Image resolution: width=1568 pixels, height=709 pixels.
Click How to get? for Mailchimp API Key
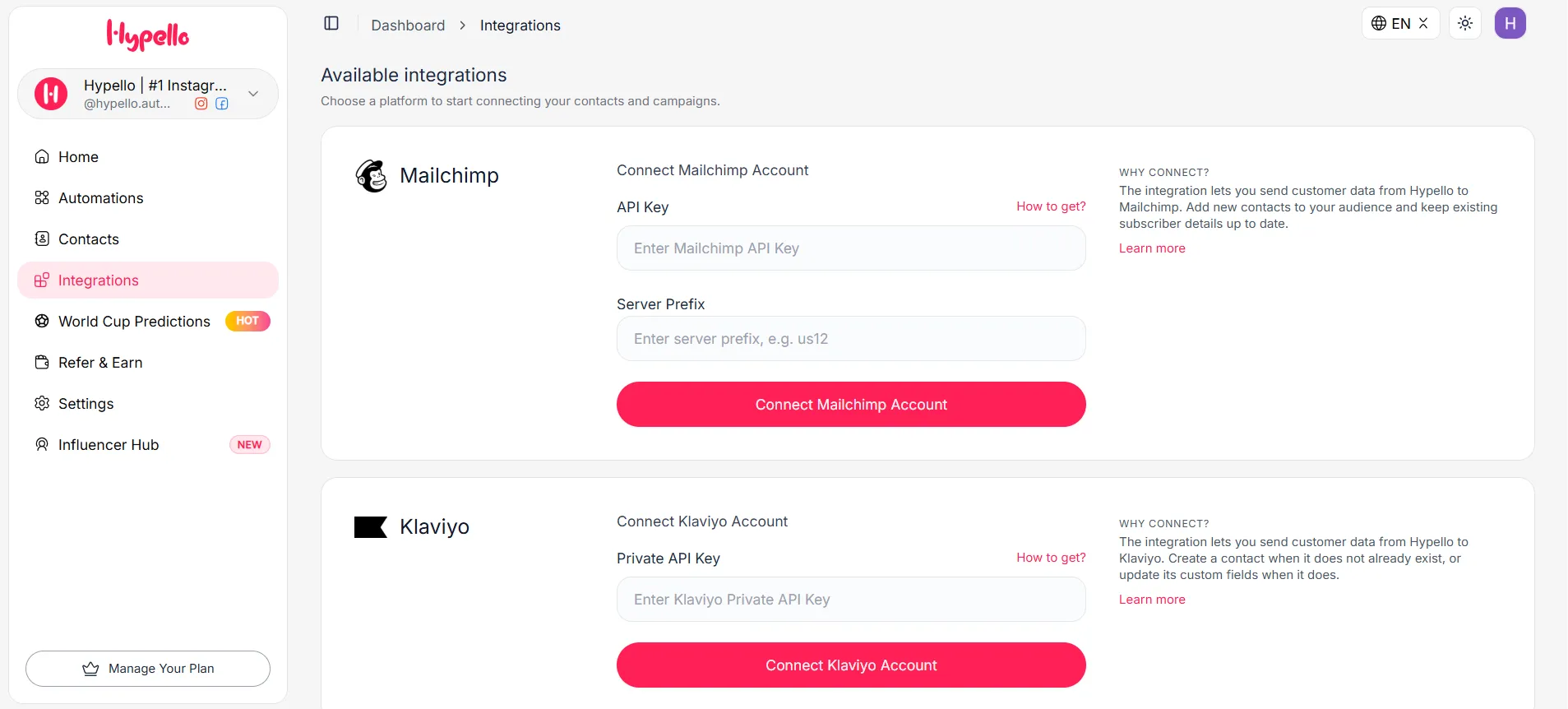pyautogui.click(x=1051, y=206)
